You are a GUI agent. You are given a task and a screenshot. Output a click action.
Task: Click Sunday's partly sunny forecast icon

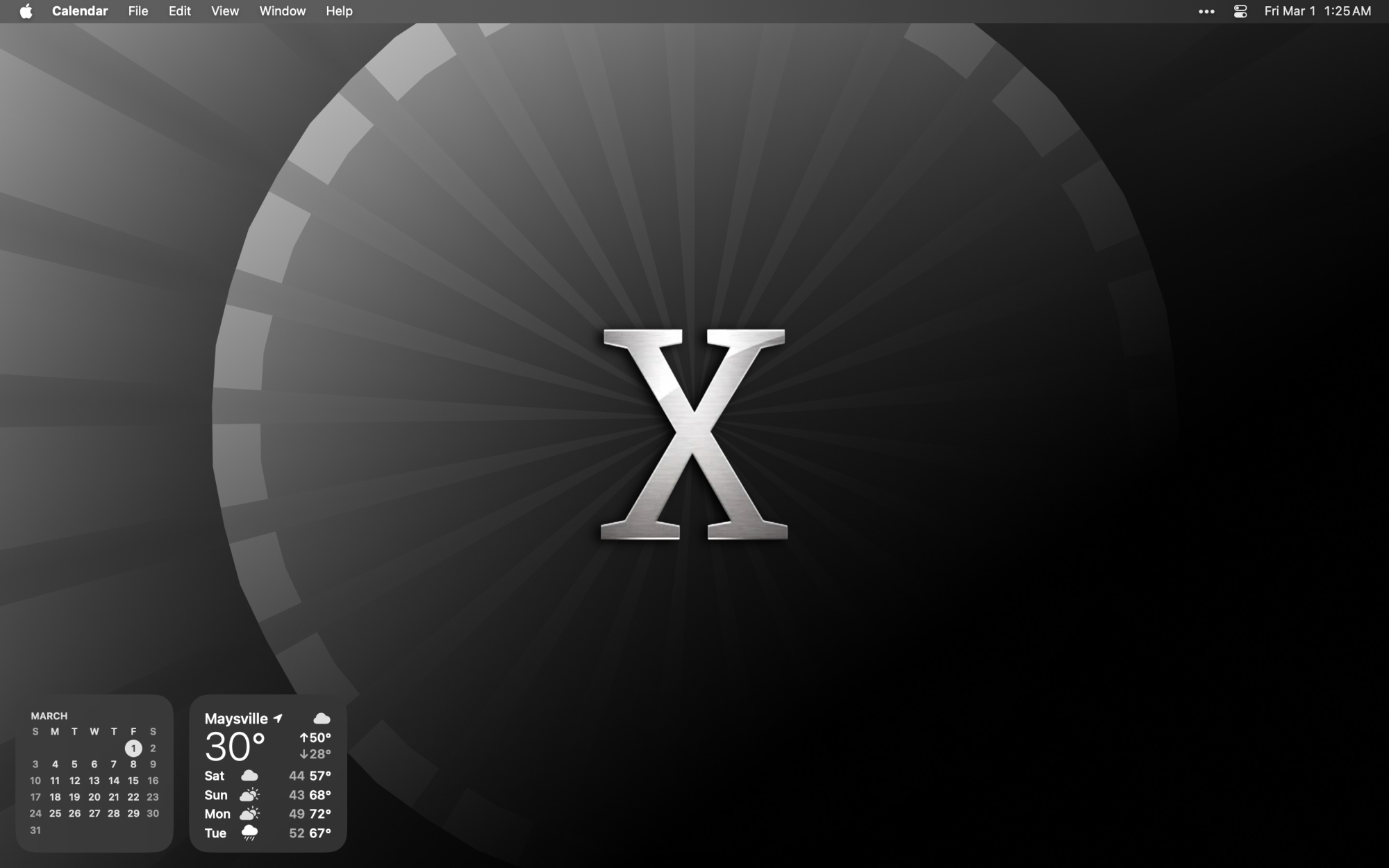click(x=249, y=794)
